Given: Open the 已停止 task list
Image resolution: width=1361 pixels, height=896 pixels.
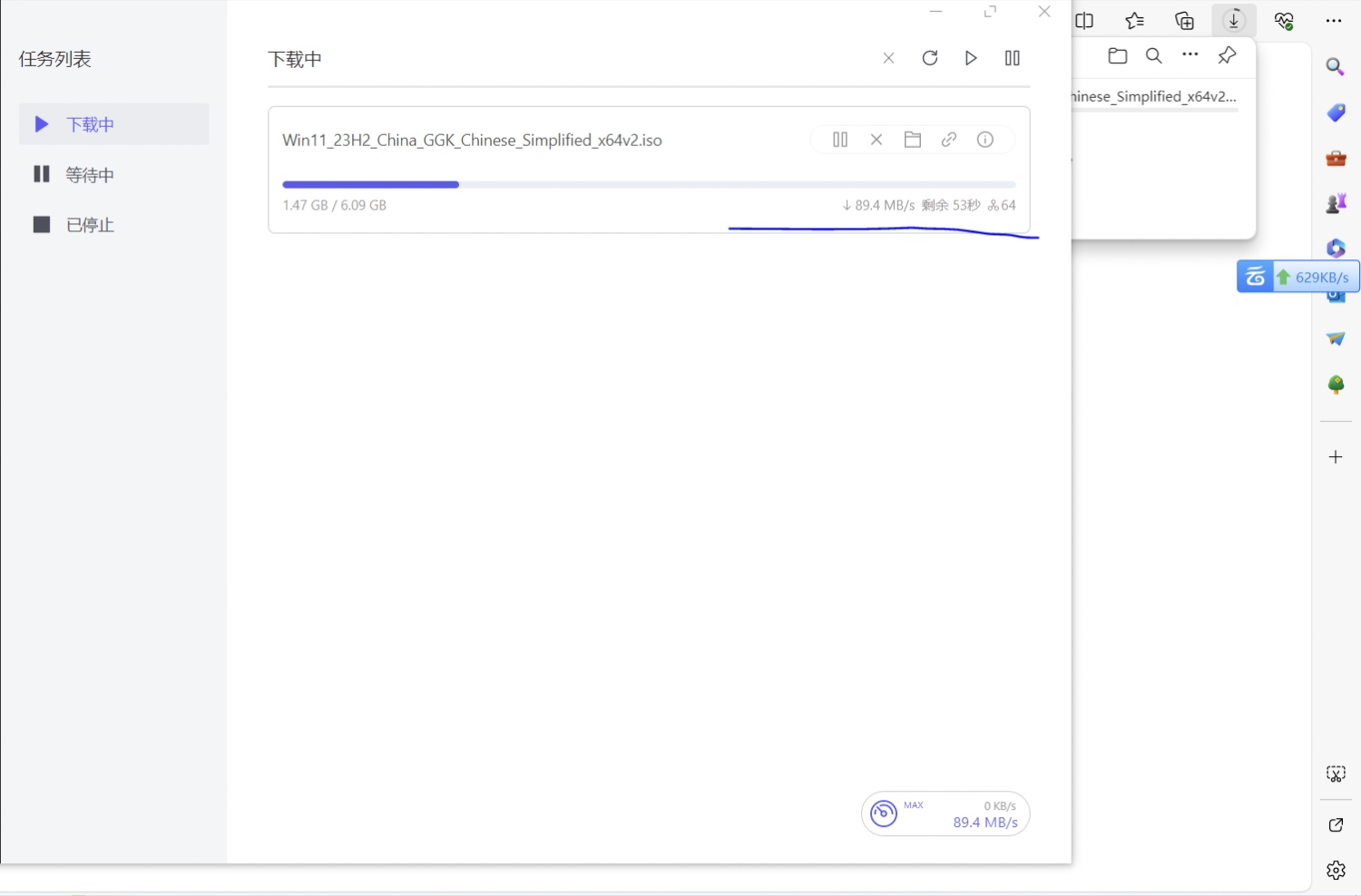Looking at the screenshot, I should tap(89, 225).
